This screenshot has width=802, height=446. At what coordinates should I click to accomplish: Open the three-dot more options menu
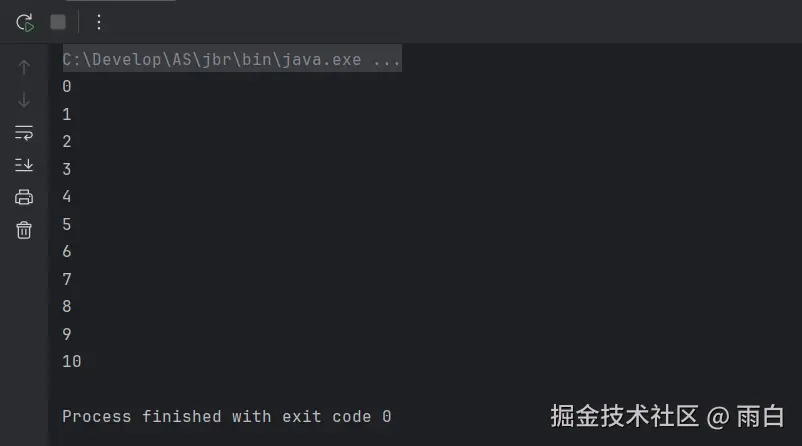pos(98,22)
